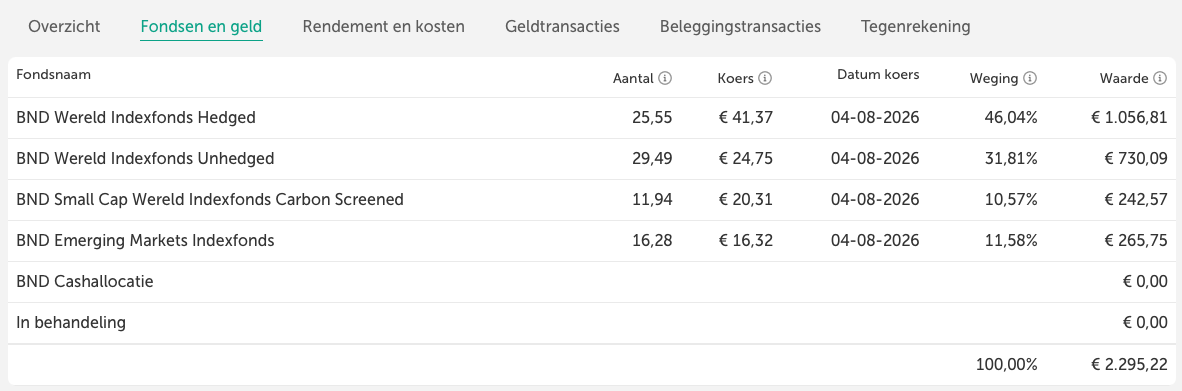Select the BND Cashallocatie row
The image size is (1182, 391).
(591, 282)
